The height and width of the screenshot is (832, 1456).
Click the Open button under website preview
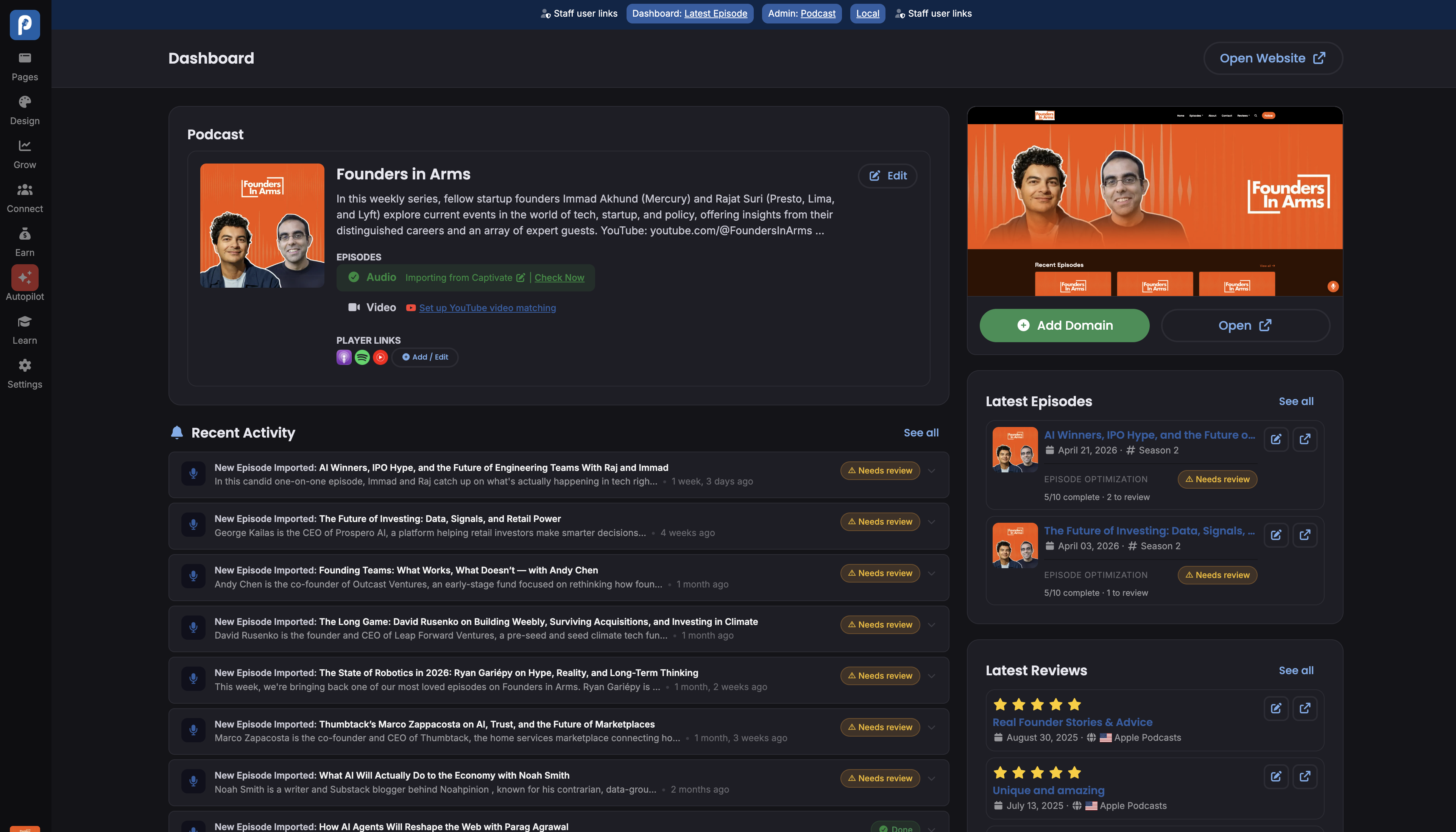coord(1246,326)
